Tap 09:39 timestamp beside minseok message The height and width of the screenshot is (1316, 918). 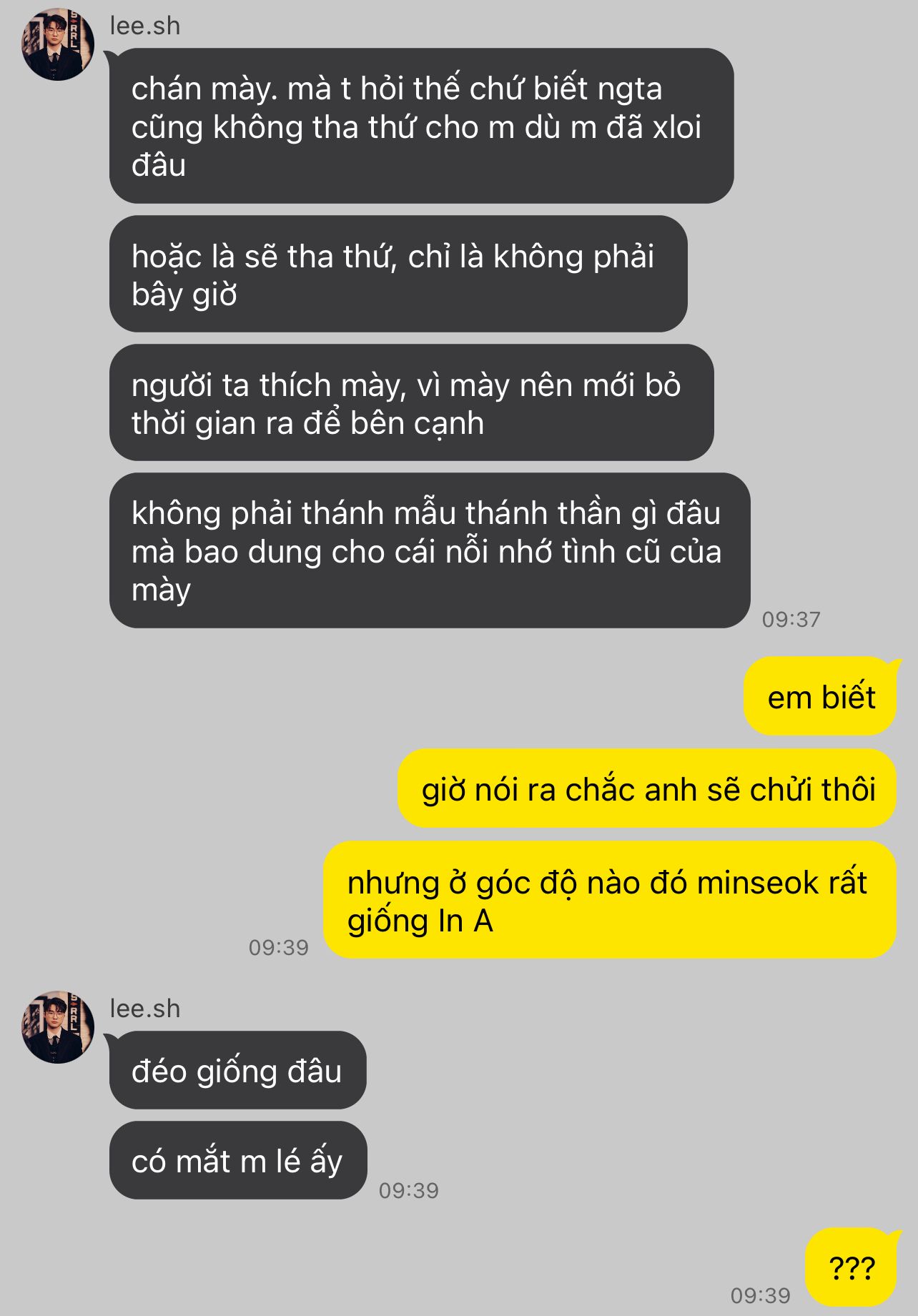point(278,947)
